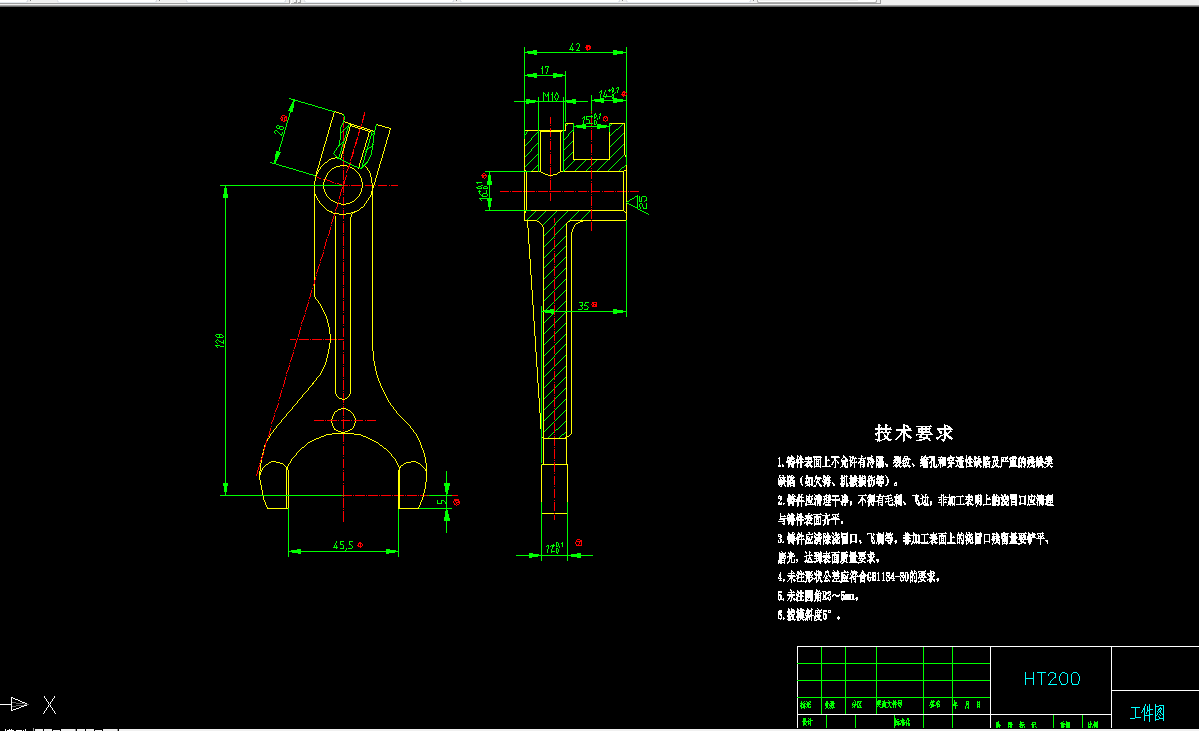Select the 技术要求 heading

[914, 433]
